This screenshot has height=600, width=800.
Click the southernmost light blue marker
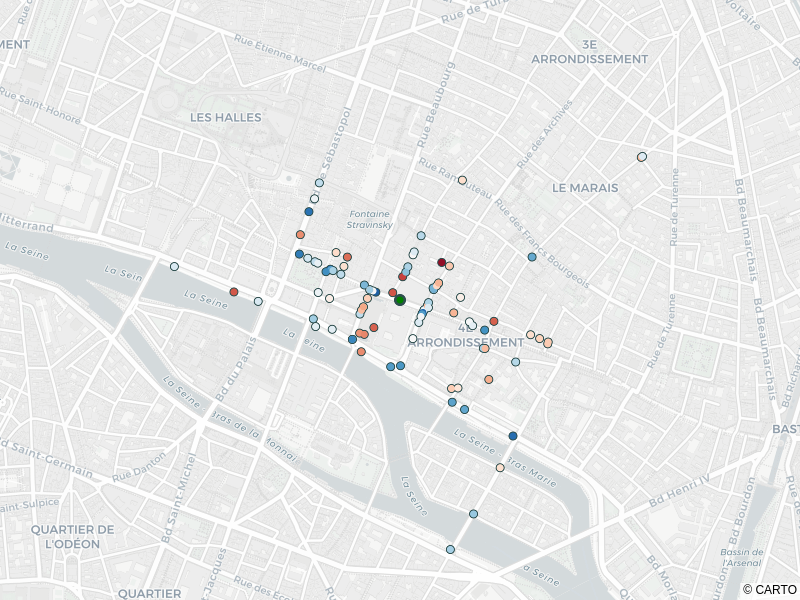(x=450, y=549)
